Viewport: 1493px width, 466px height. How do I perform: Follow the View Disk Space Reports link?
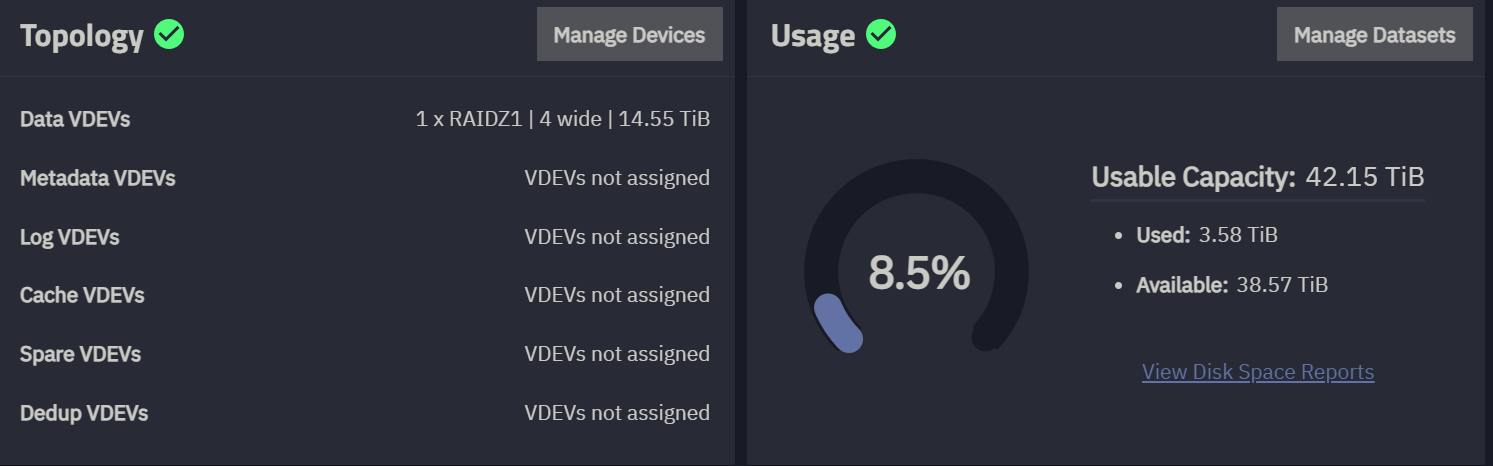(1257, 372)
